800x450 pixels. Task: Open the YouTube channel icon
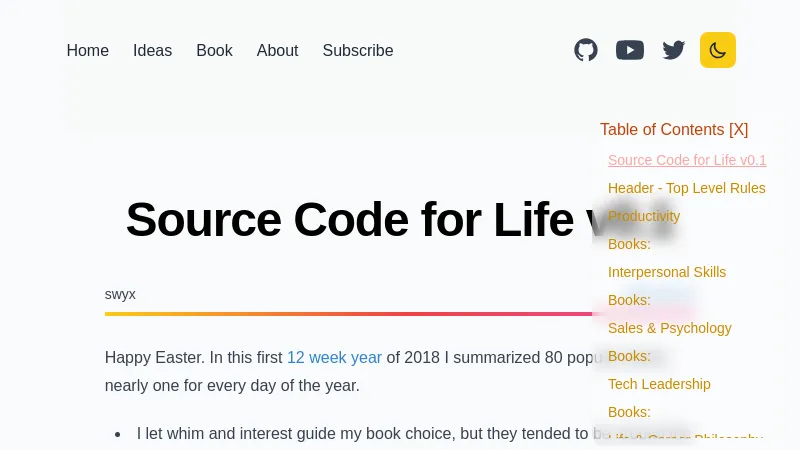[x=630, y=50]
